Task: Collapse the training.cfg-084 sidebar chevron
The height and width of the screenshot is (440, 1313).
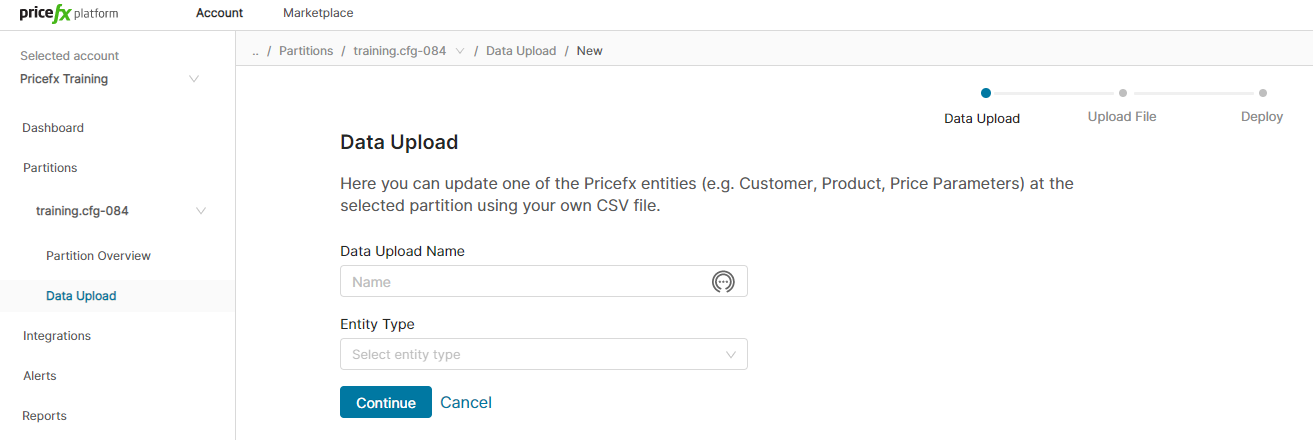Action: (201, 211)
